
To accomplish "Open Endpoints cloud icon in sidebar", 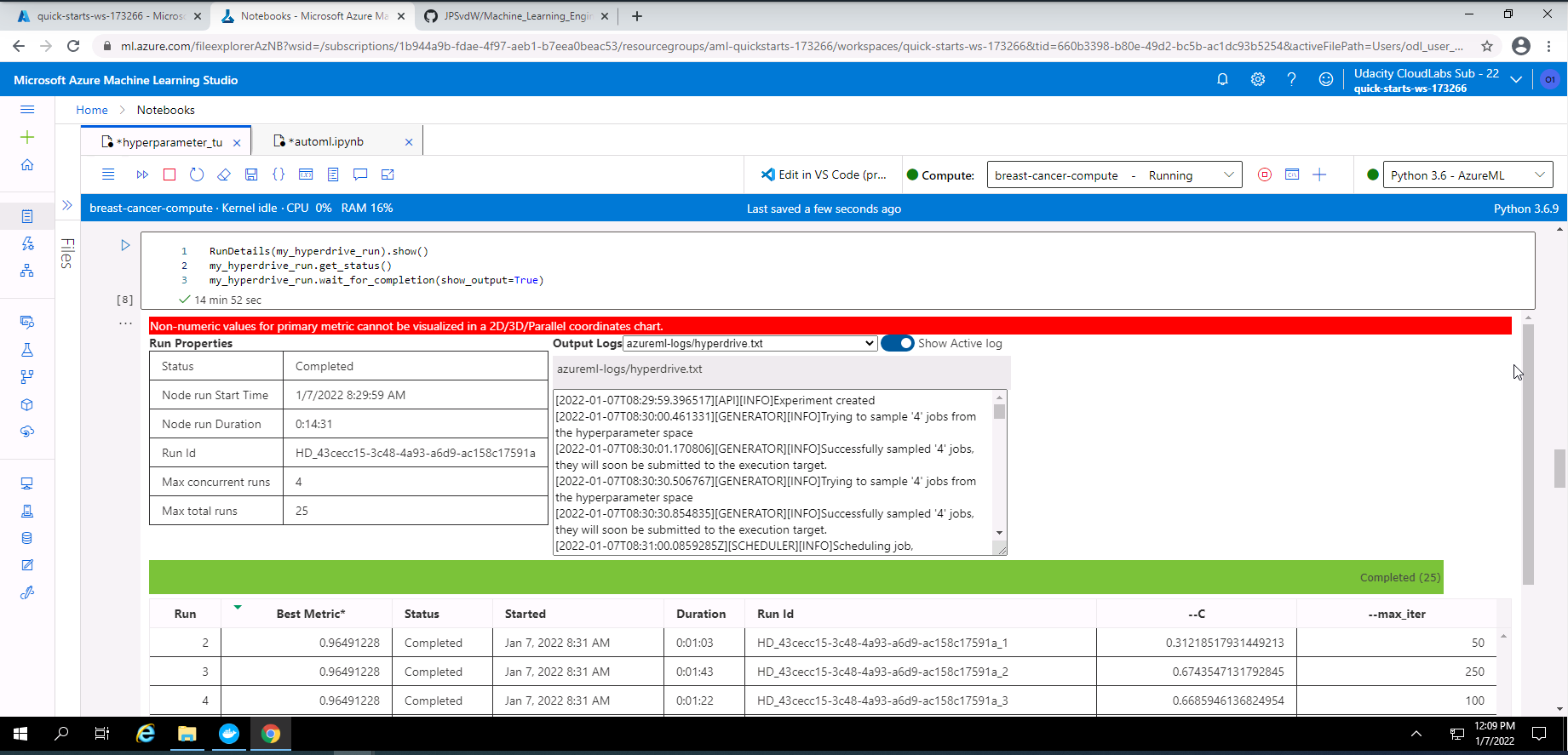I will [27, 432].
